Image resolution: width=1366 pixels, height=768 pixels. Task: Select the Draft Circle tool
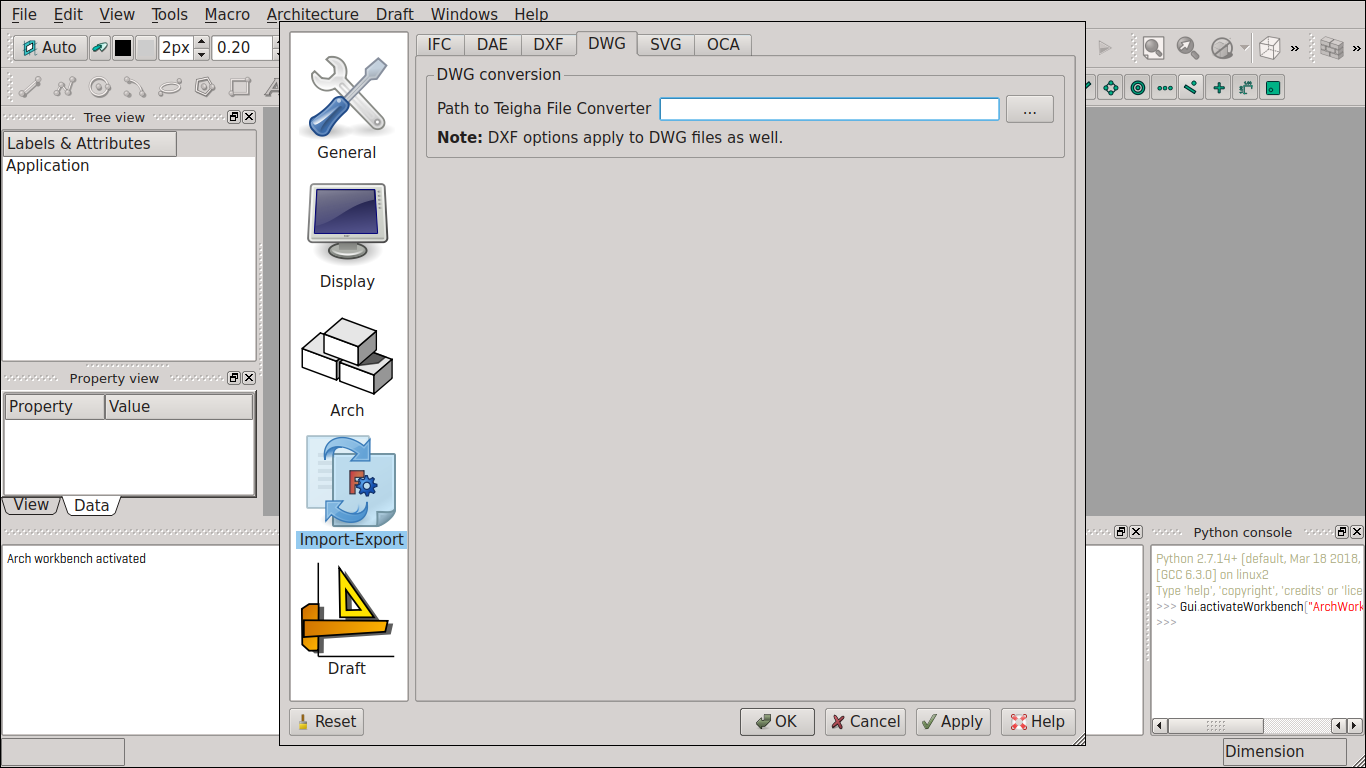99,87
